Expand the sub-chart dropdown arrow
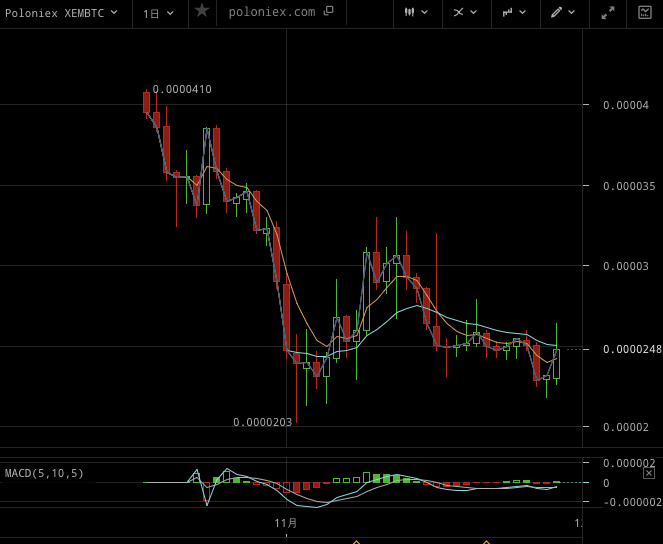663x544 pixels. [523, 12]
